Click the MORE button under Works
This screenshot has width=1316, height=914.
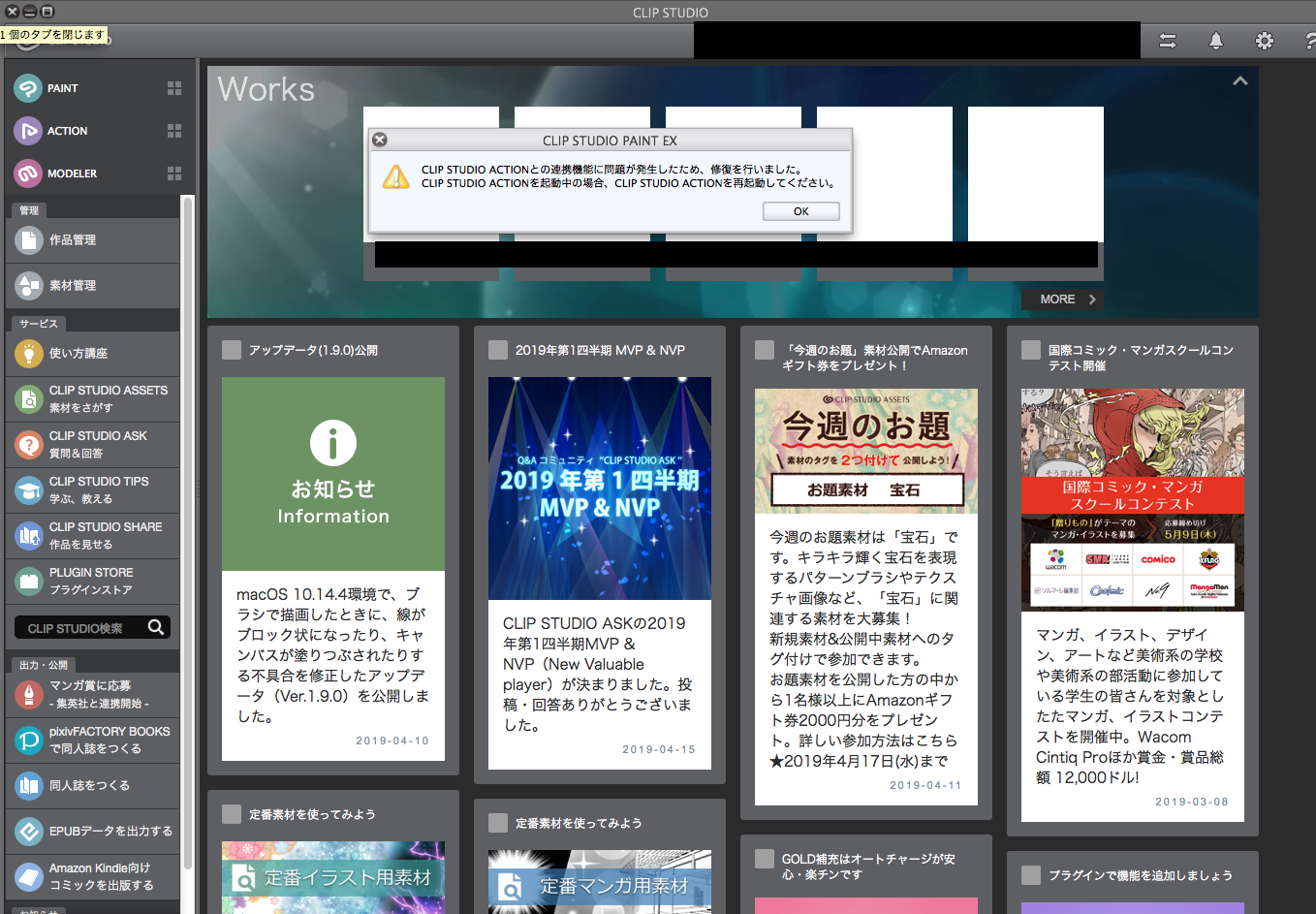click(x=1064, y=299)
